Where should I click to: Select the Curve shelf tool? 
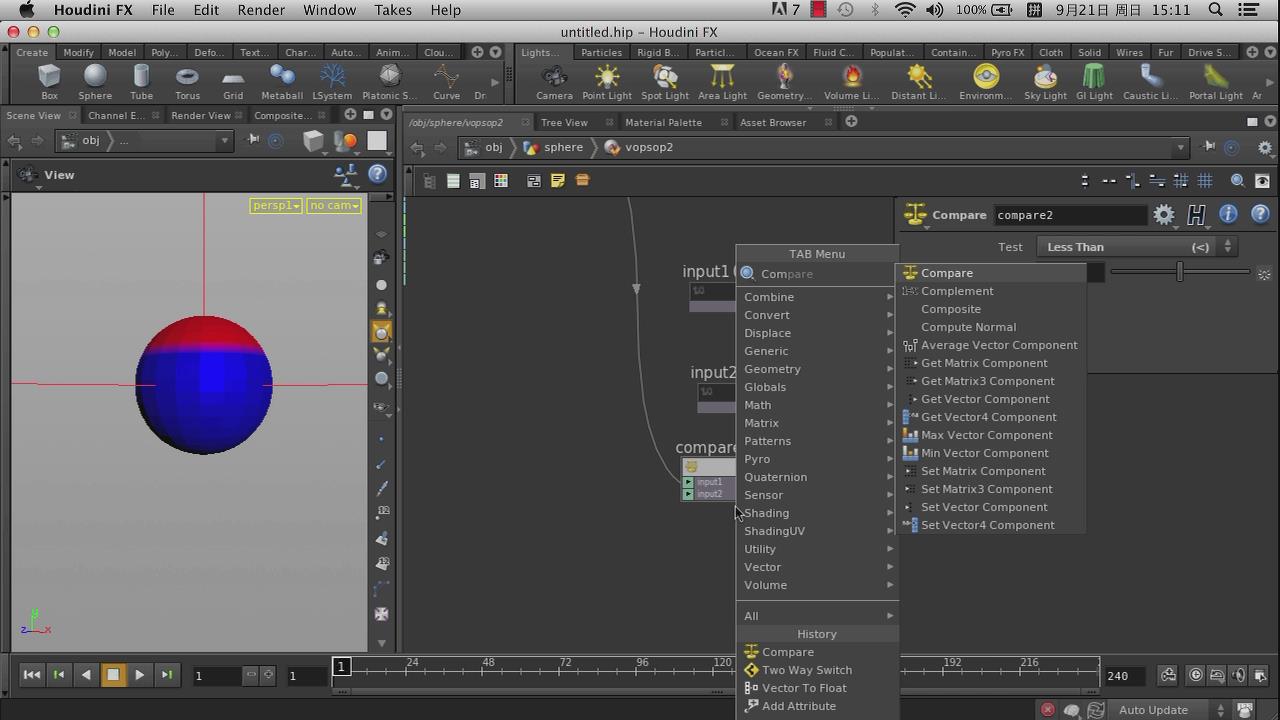pyautogui.click(x=446, y=82)
